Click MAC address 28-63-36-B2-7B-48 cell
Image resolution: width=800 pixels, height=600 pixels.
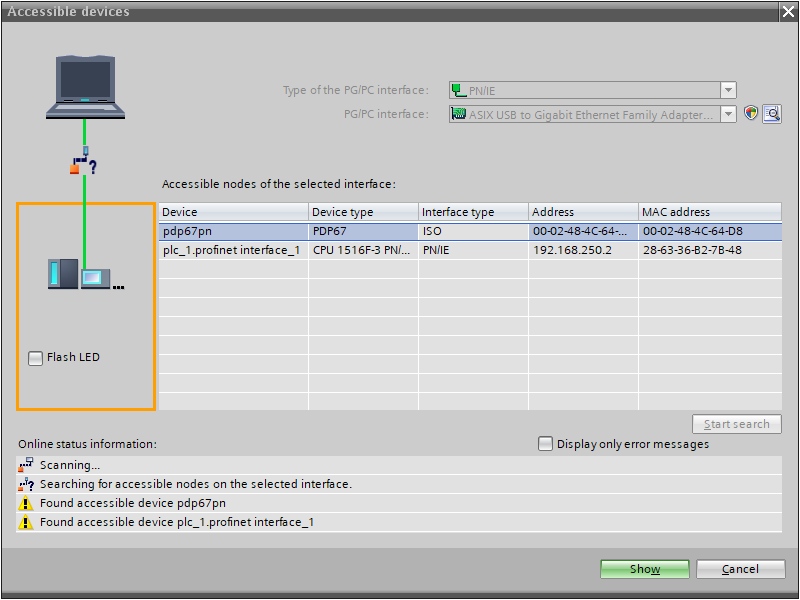(710, 250)
